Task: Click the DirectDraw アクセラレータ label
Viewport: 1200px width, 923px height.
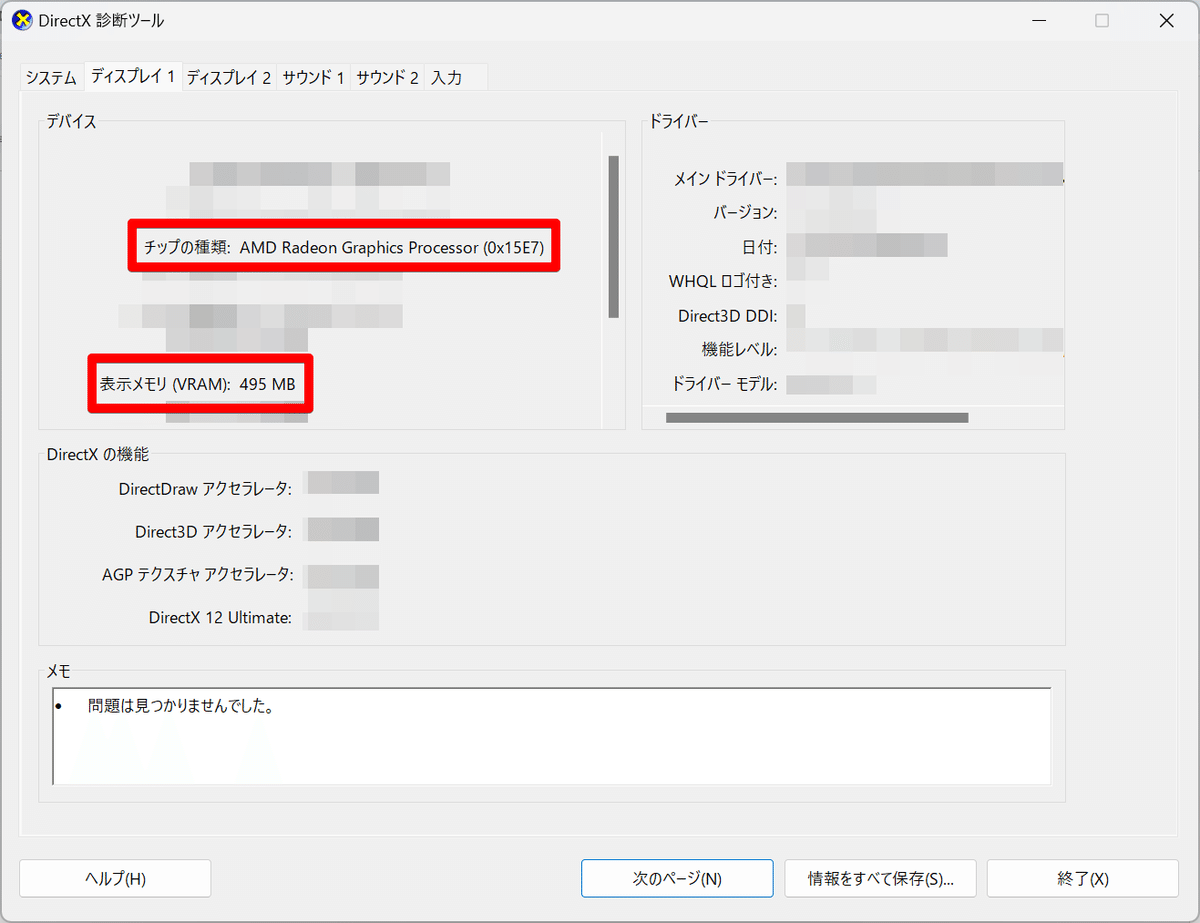Action: pyautogui.click(x=205, y=489)
